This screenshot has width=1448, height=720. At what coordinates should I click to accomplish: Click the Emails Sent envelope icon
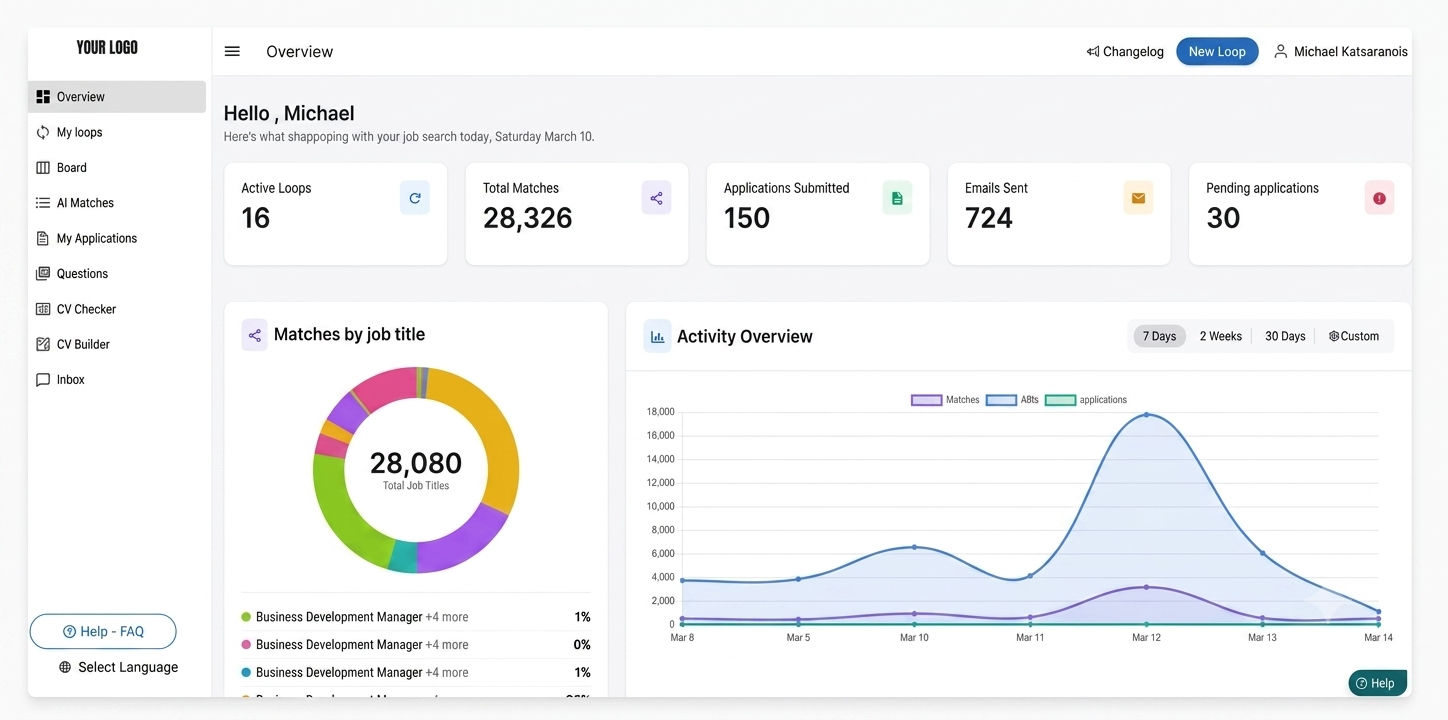pos(1138,198)
